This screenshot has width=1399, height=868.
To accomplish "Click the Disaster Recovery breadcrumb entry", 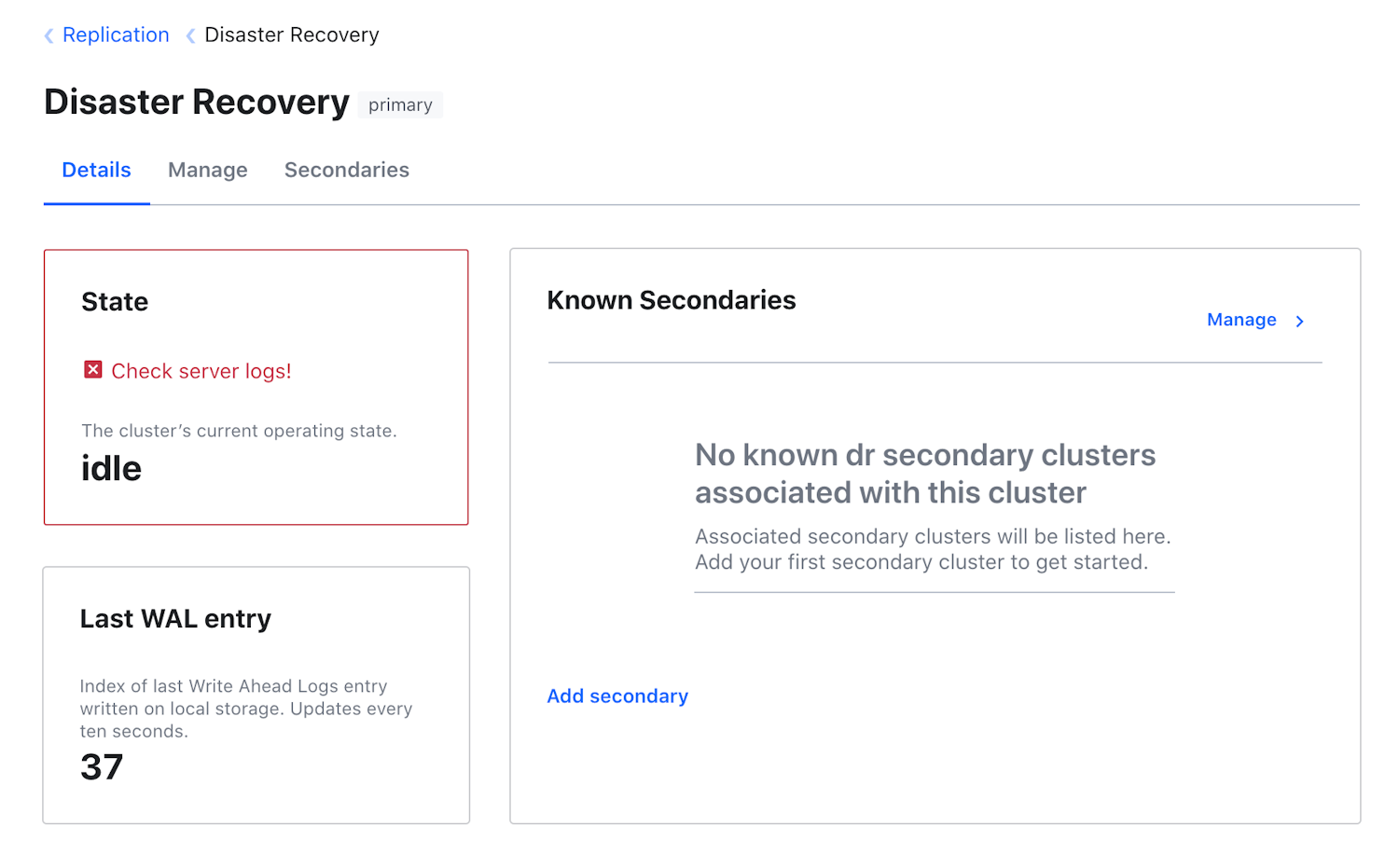I will [x=291, y=34].
